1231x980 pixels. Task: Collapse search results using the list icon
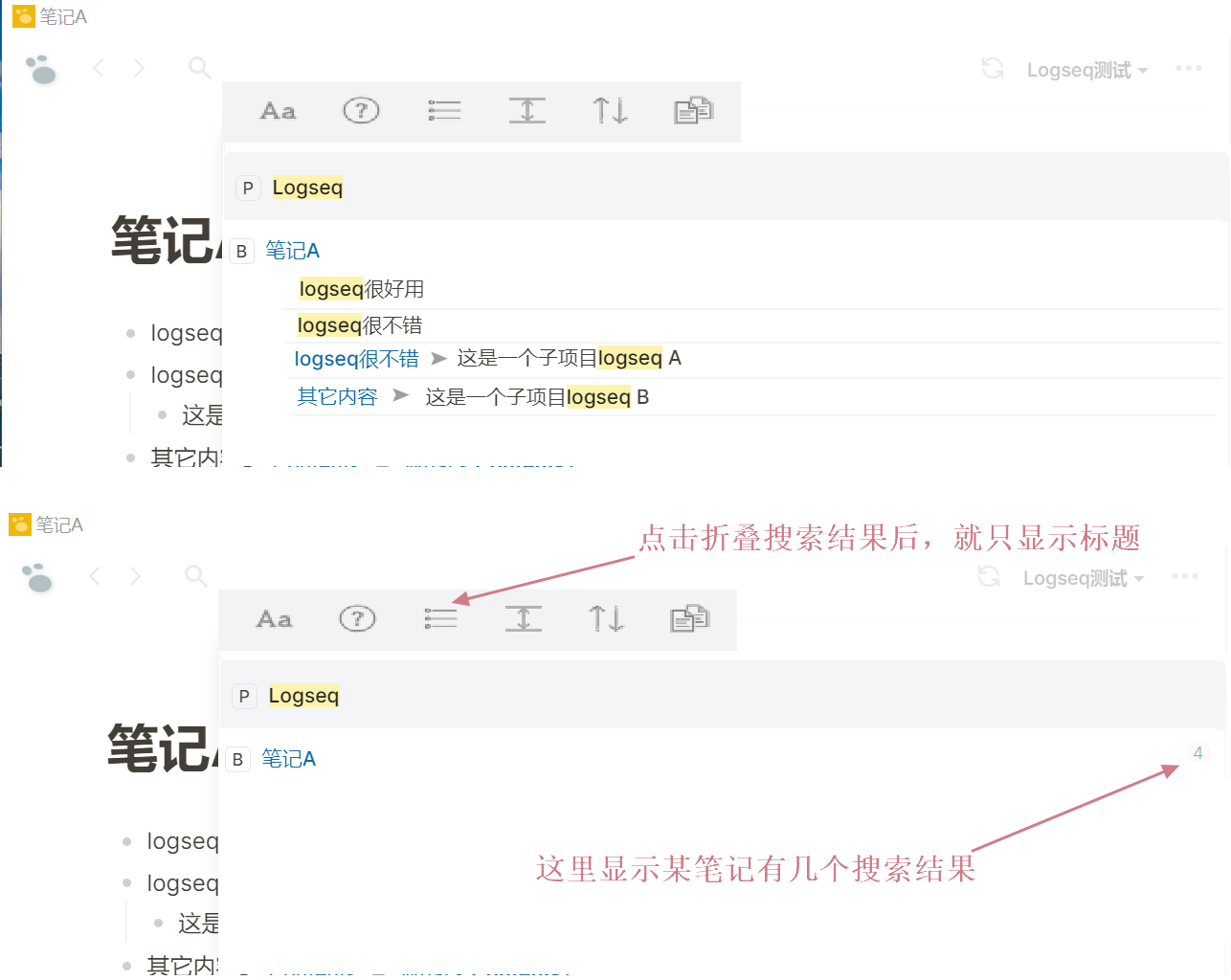tap(444, 111)
